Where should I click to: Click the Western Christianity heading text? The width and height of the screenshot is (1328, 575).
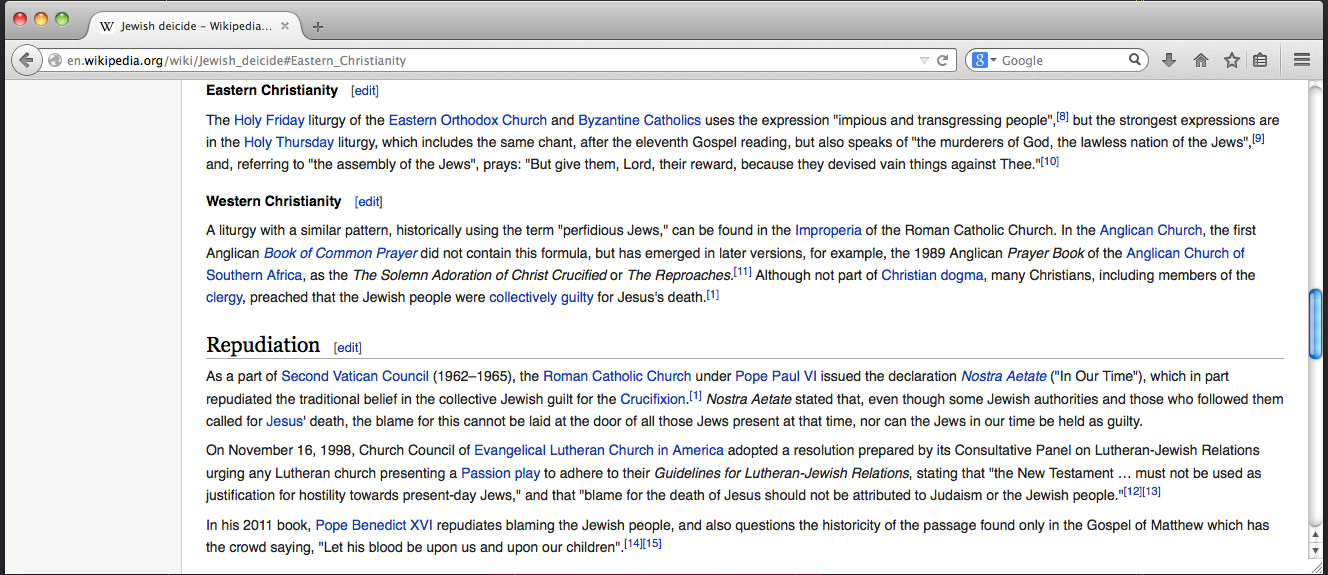[274, 201]
